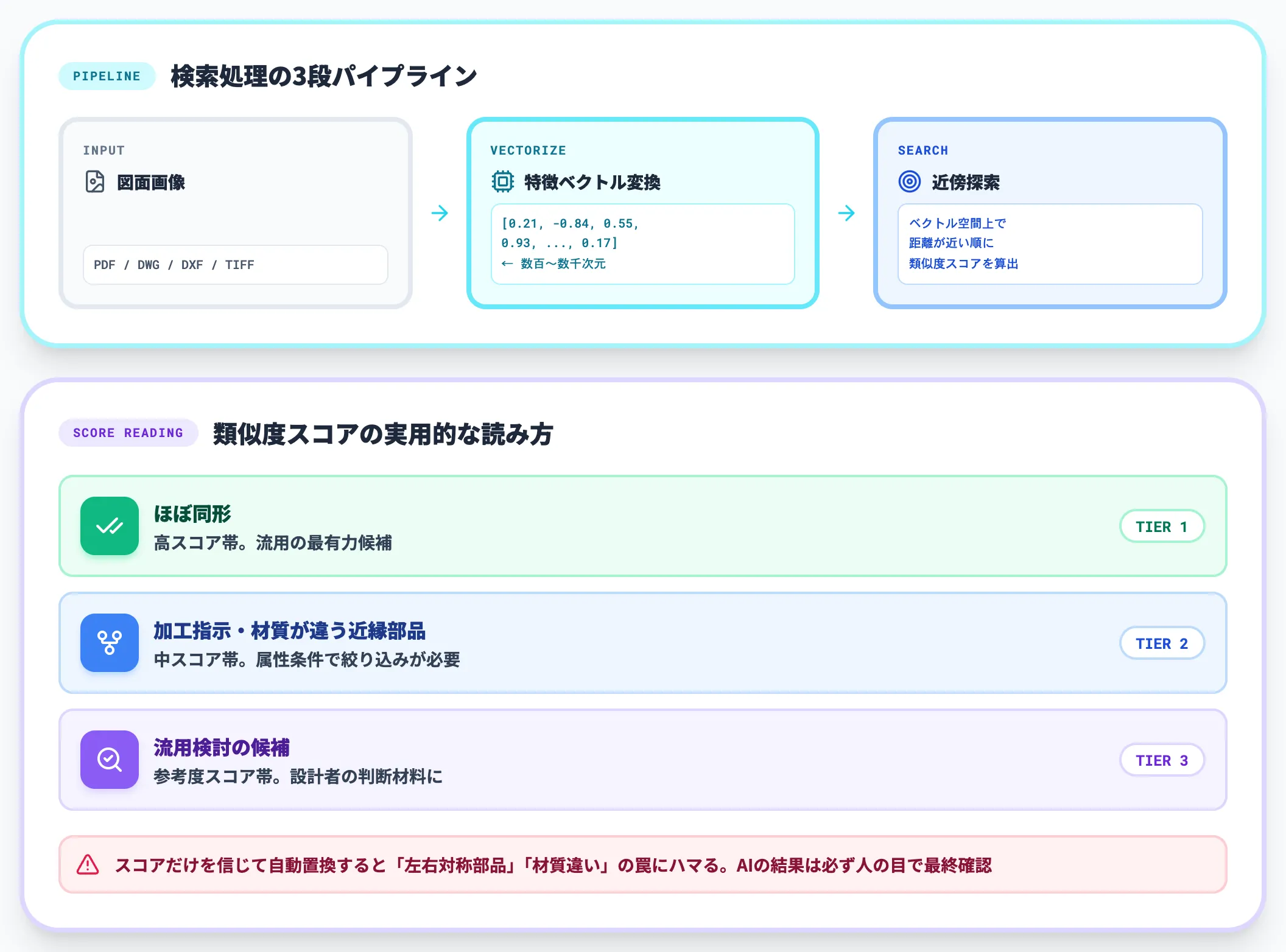Screen dimensions: 1286x952
Task: Click the ほぼ同形 title
Action: (192, 514)
